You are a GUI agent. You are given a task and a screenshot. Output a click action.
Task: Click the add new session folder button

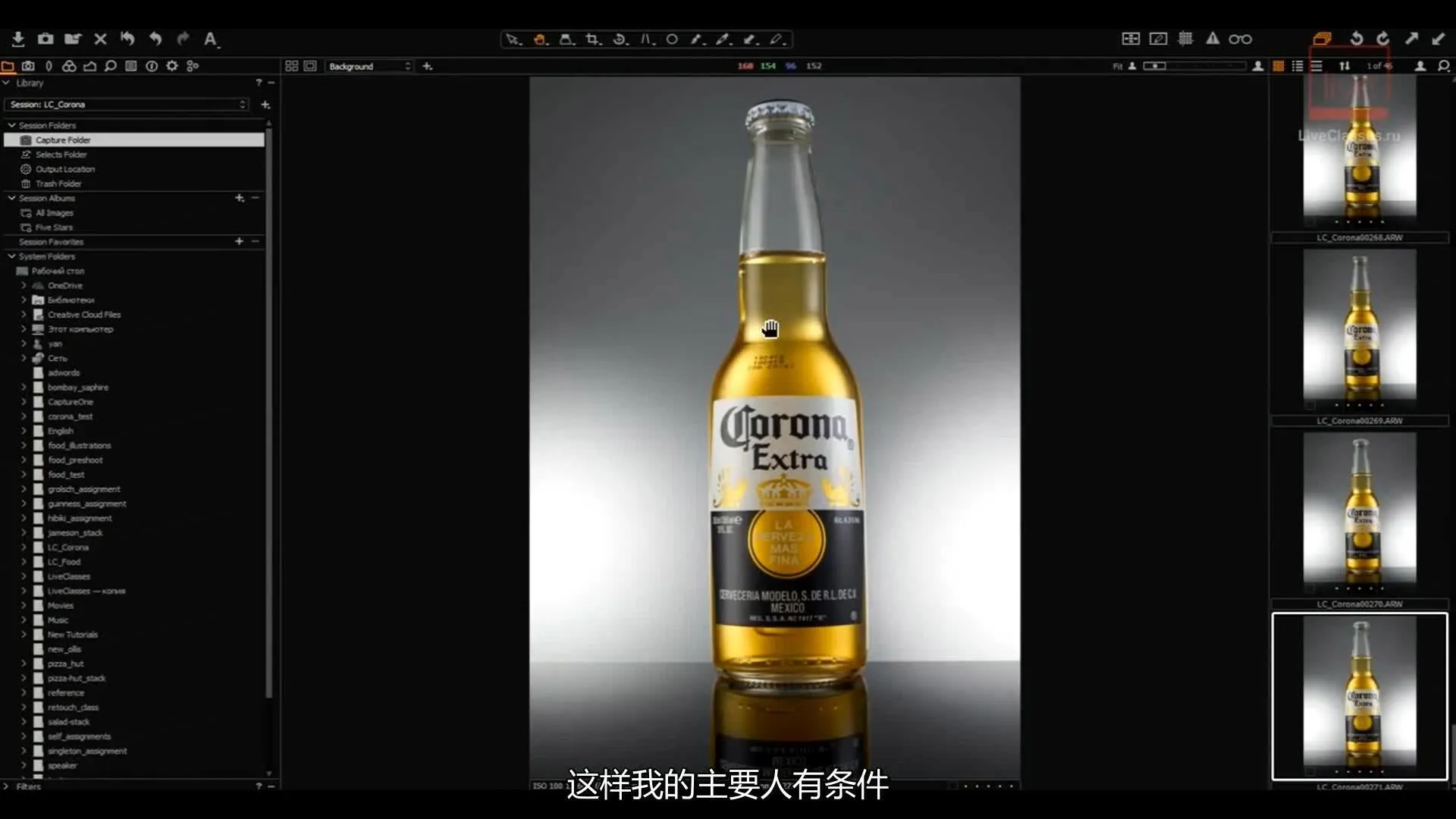265,104
